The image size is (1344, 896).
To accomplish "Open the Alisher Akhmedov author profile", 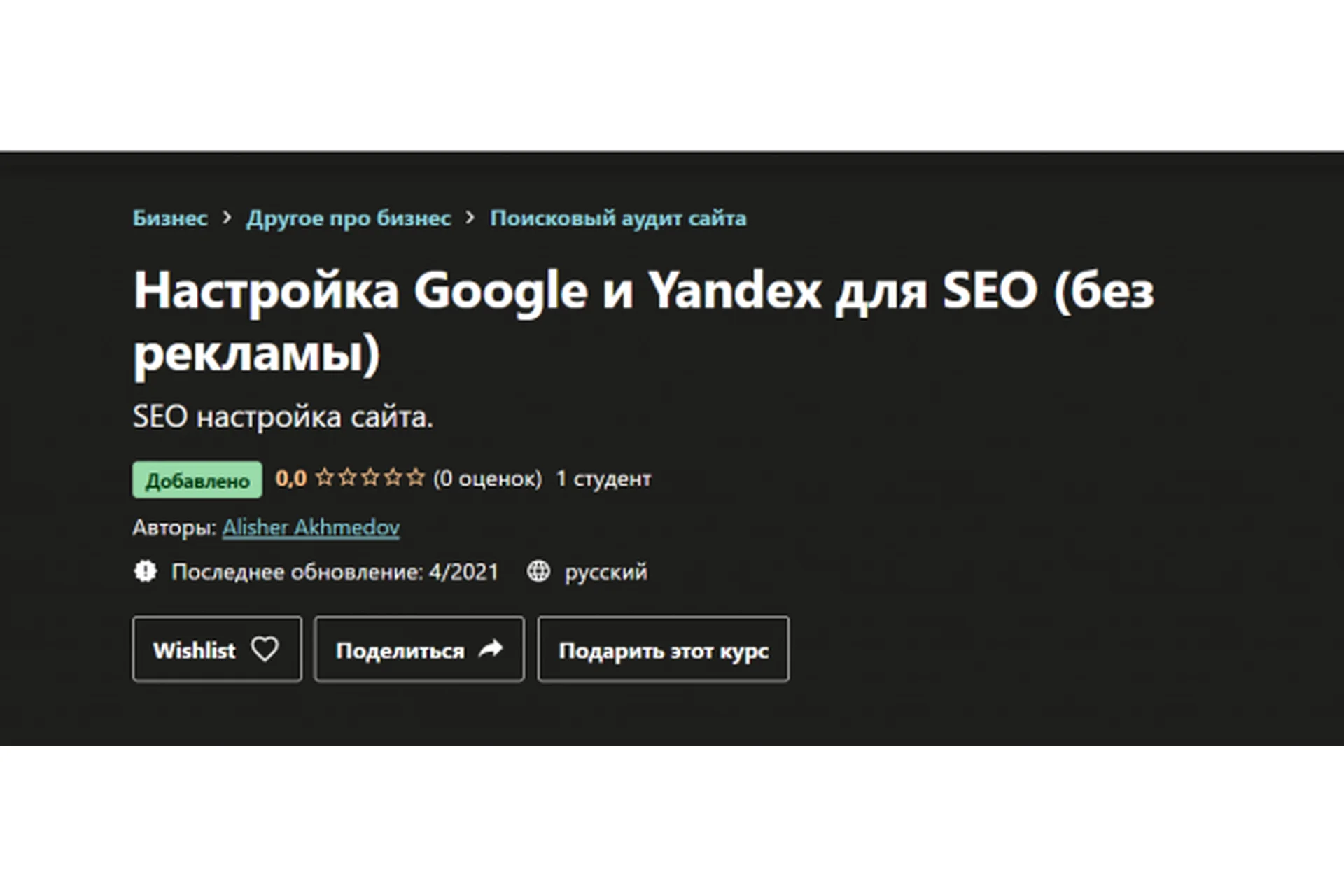I will coord(311,526).
